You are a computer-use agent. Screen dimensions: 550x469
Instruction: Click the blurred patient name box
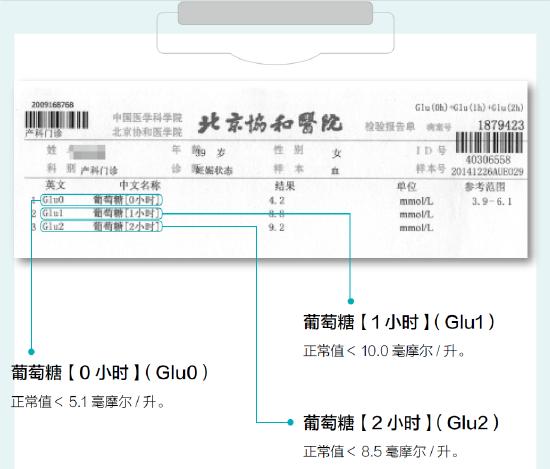pyautogui.click(x=87, y=152)
